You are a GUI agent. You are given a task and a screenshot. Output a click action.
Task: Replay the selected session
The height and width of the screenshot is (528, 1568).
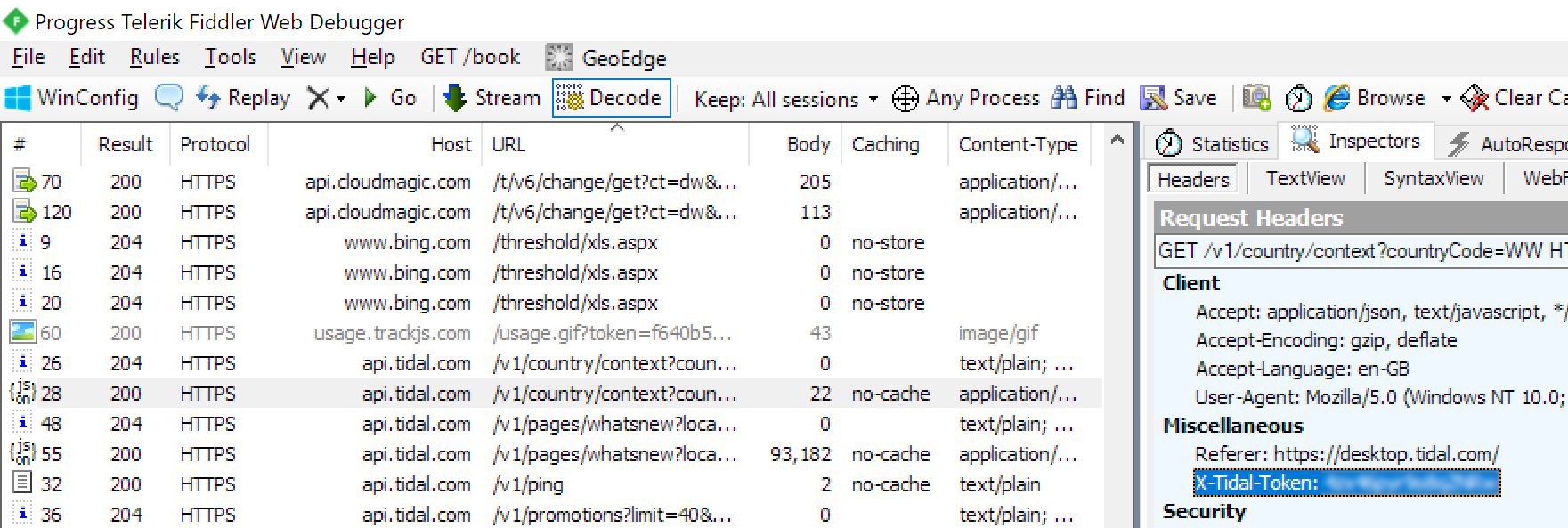coord(243,98)
